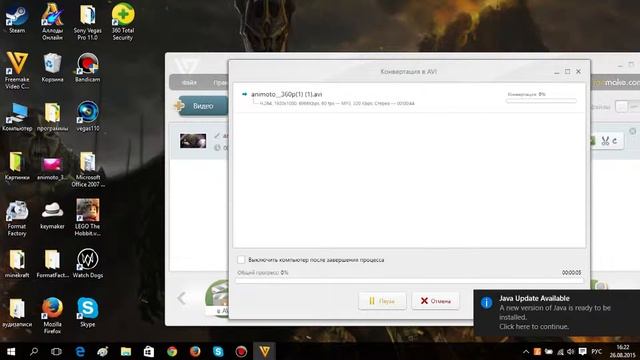Cancel conversion with Отмена button
The height and width of the screenshot is (360, 640).
pos(436,301)
